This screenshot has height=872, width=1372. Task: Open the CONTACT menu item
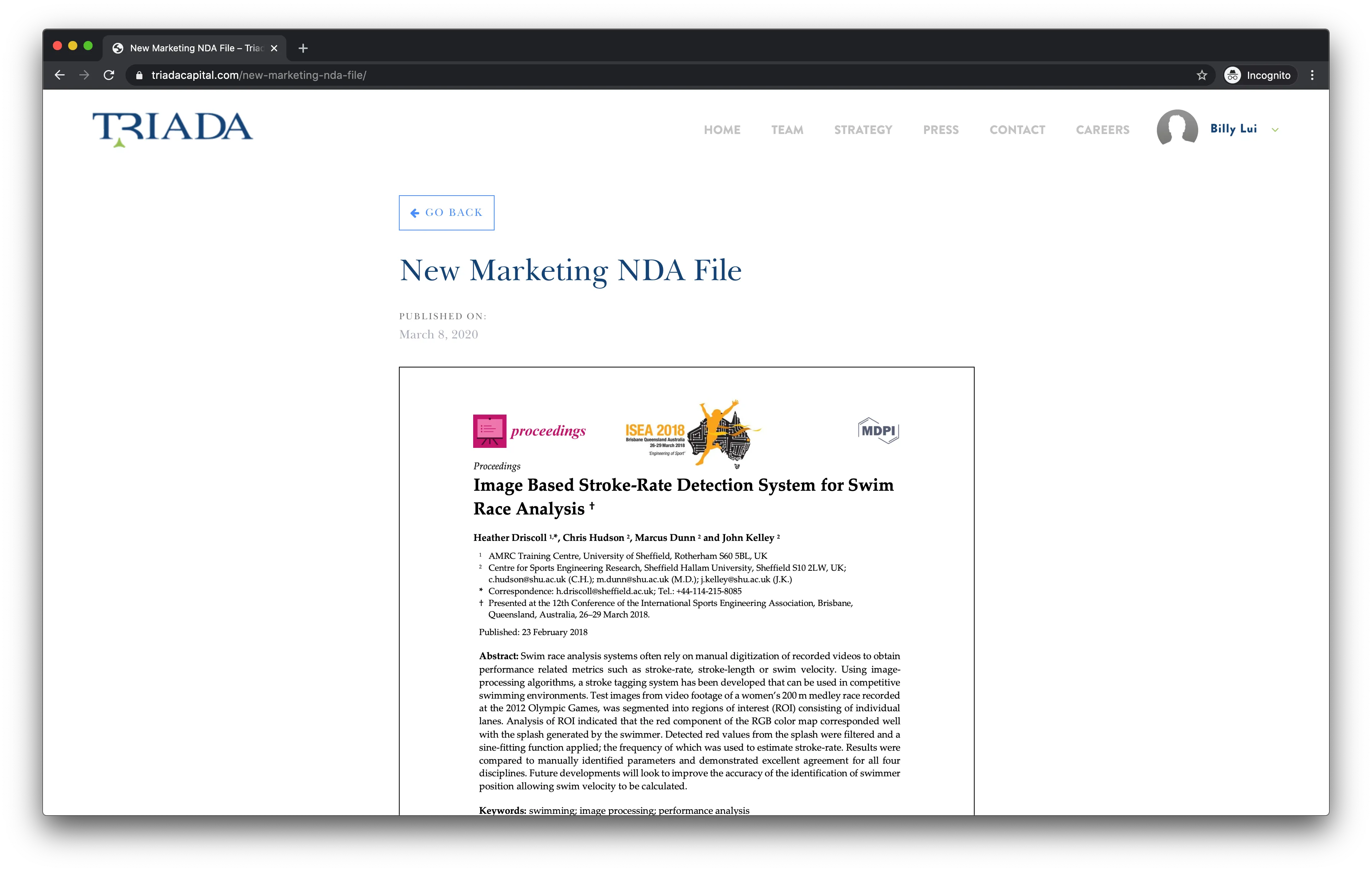(1017, 130)
